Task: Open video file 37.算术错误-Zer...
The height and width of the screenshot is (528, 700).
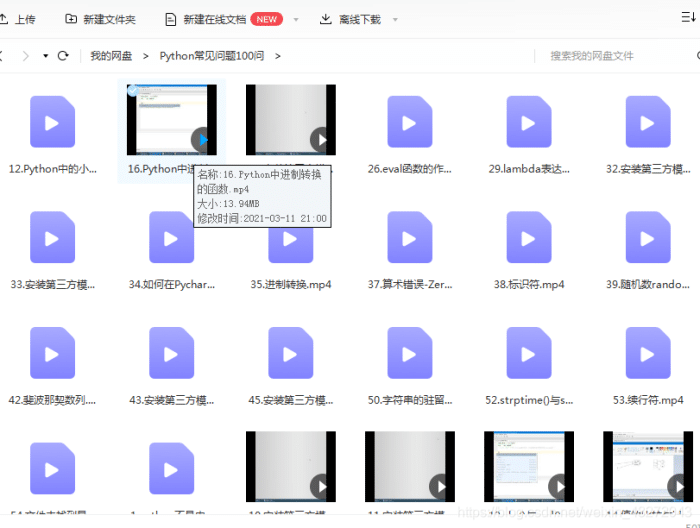Action: [410, 237]
